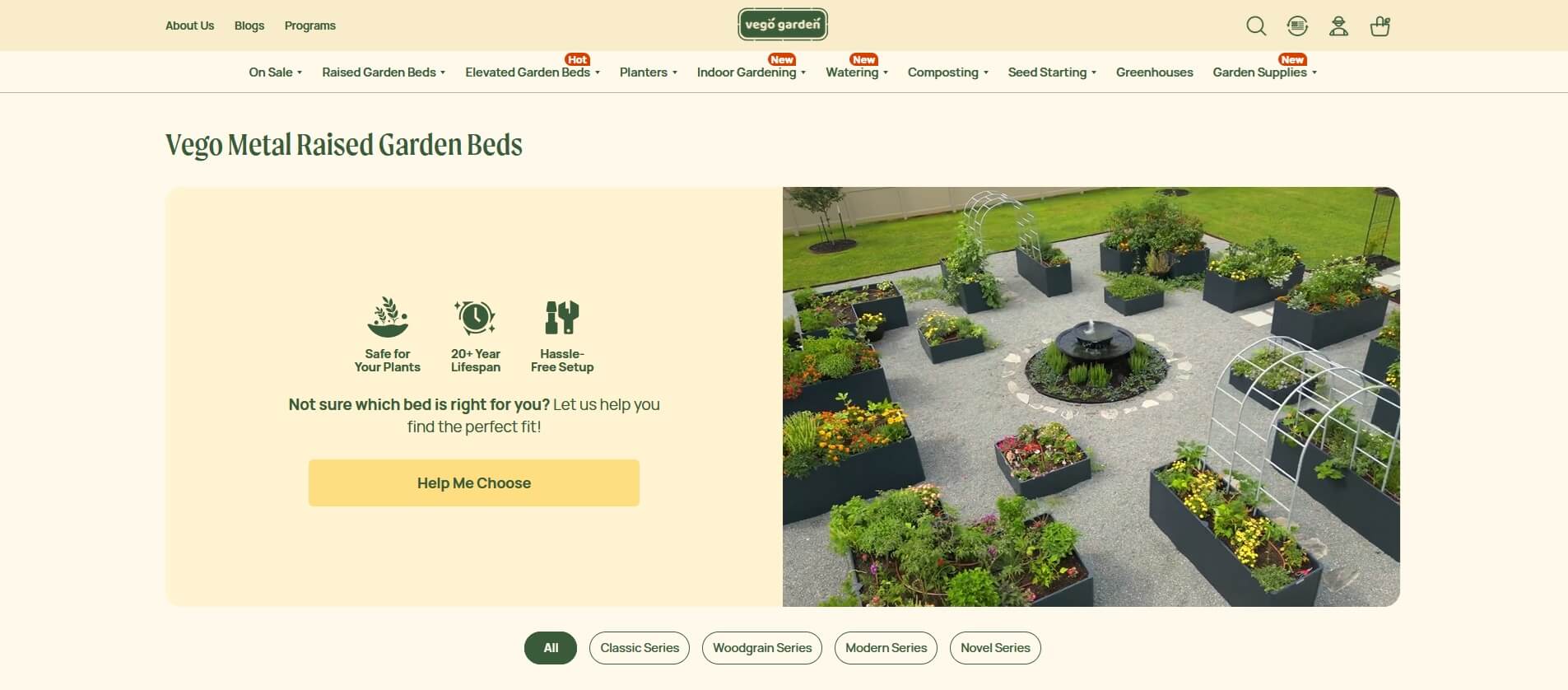Click the Safe for Your Plants icon
The width and height of the screenshot is (1568, 690).
388,317
